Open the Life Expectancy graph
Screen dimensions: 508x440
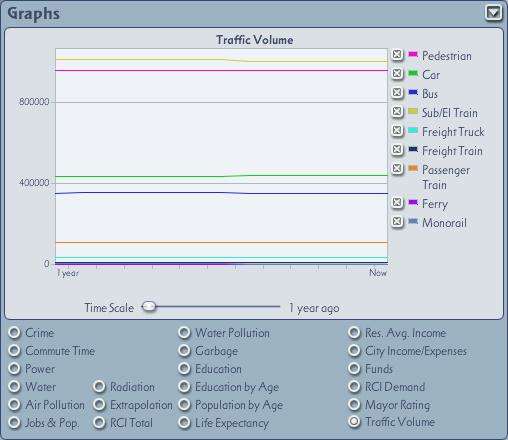(x=184, y=423)
